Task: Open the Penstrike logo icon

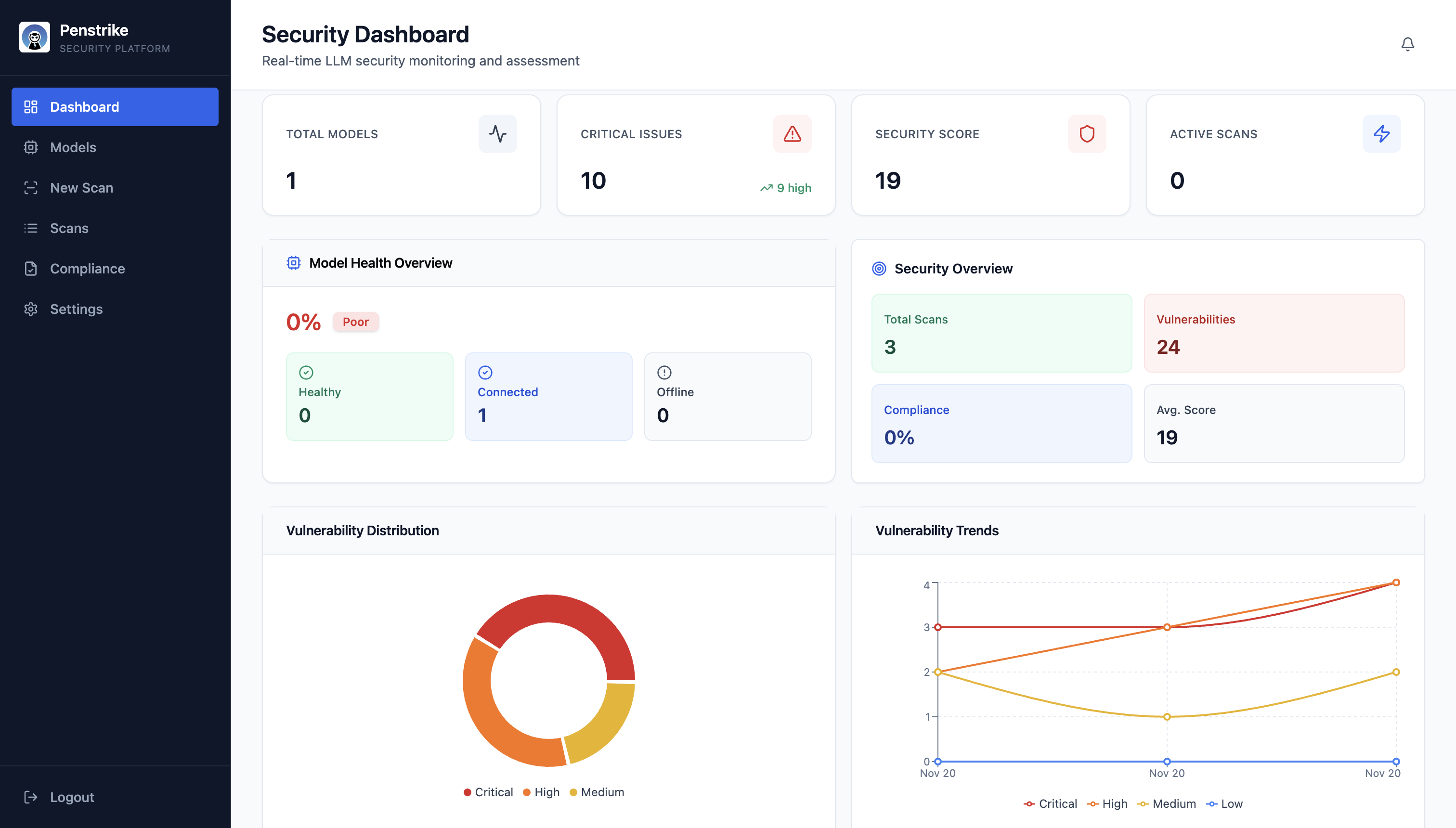Action: [x=35, y=37]
